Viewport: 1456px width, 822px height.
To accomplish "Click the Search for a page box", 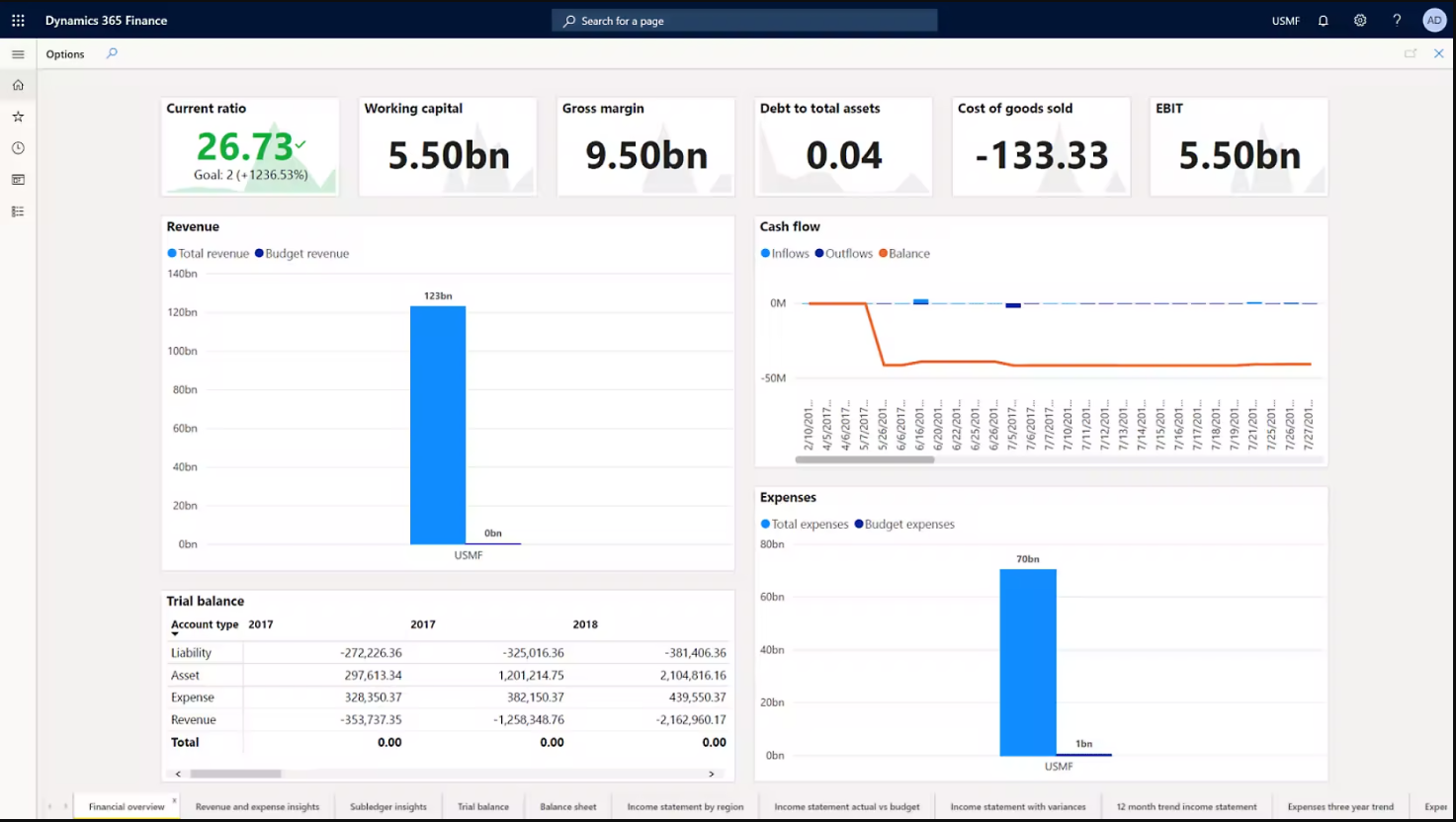I will coord(744,21).
